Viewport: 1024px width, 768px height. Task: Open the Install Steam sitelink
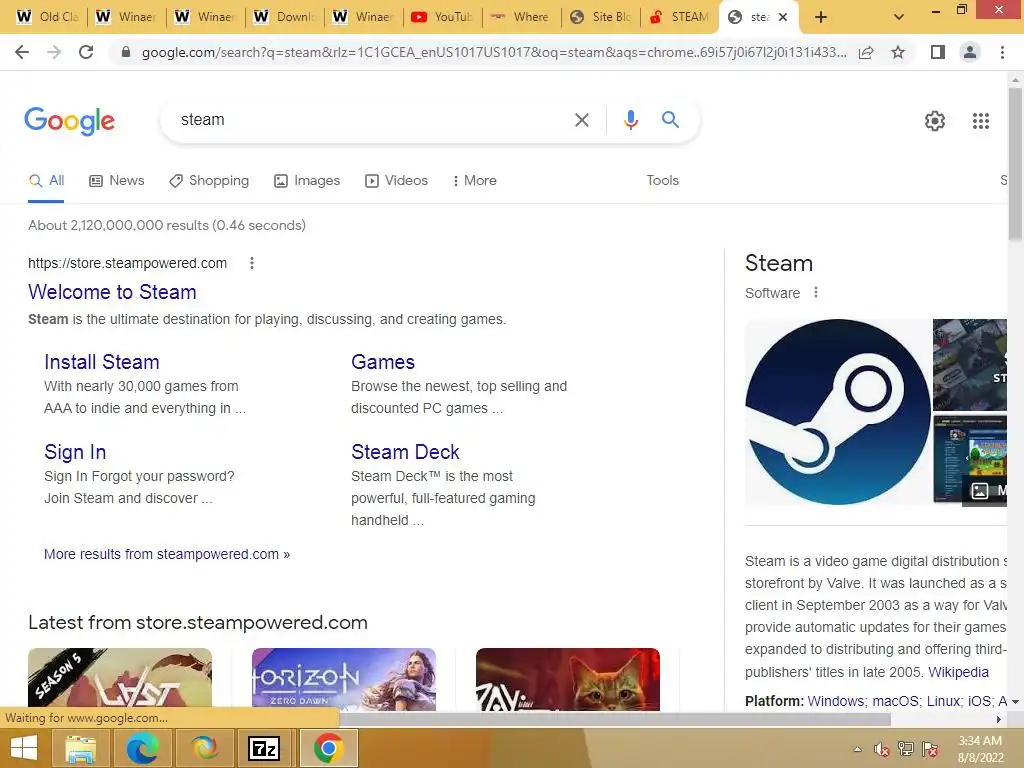tap(102, 362)
